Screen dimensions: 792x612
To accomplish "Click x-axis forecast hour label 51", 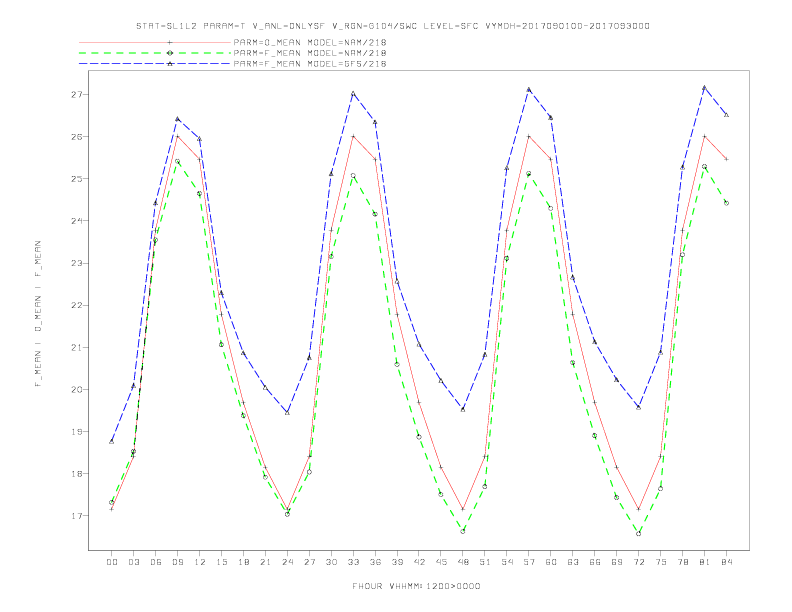I will (x=485, y=562).
